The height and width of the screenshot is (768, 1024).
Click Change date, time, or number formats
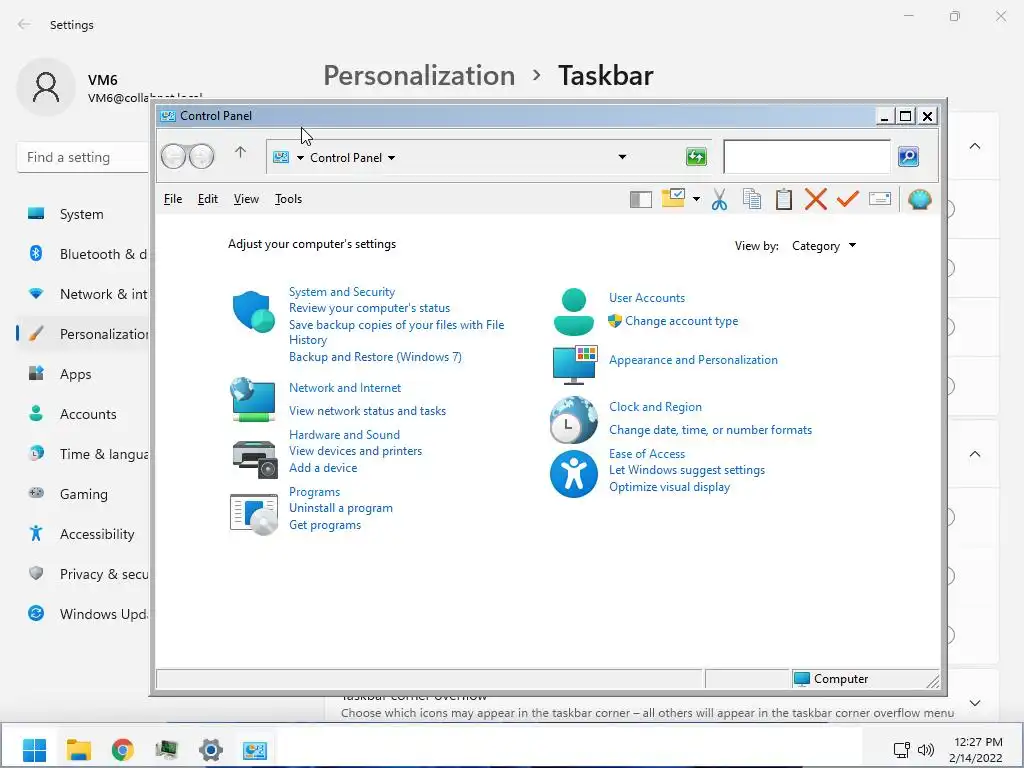point(711,430)
